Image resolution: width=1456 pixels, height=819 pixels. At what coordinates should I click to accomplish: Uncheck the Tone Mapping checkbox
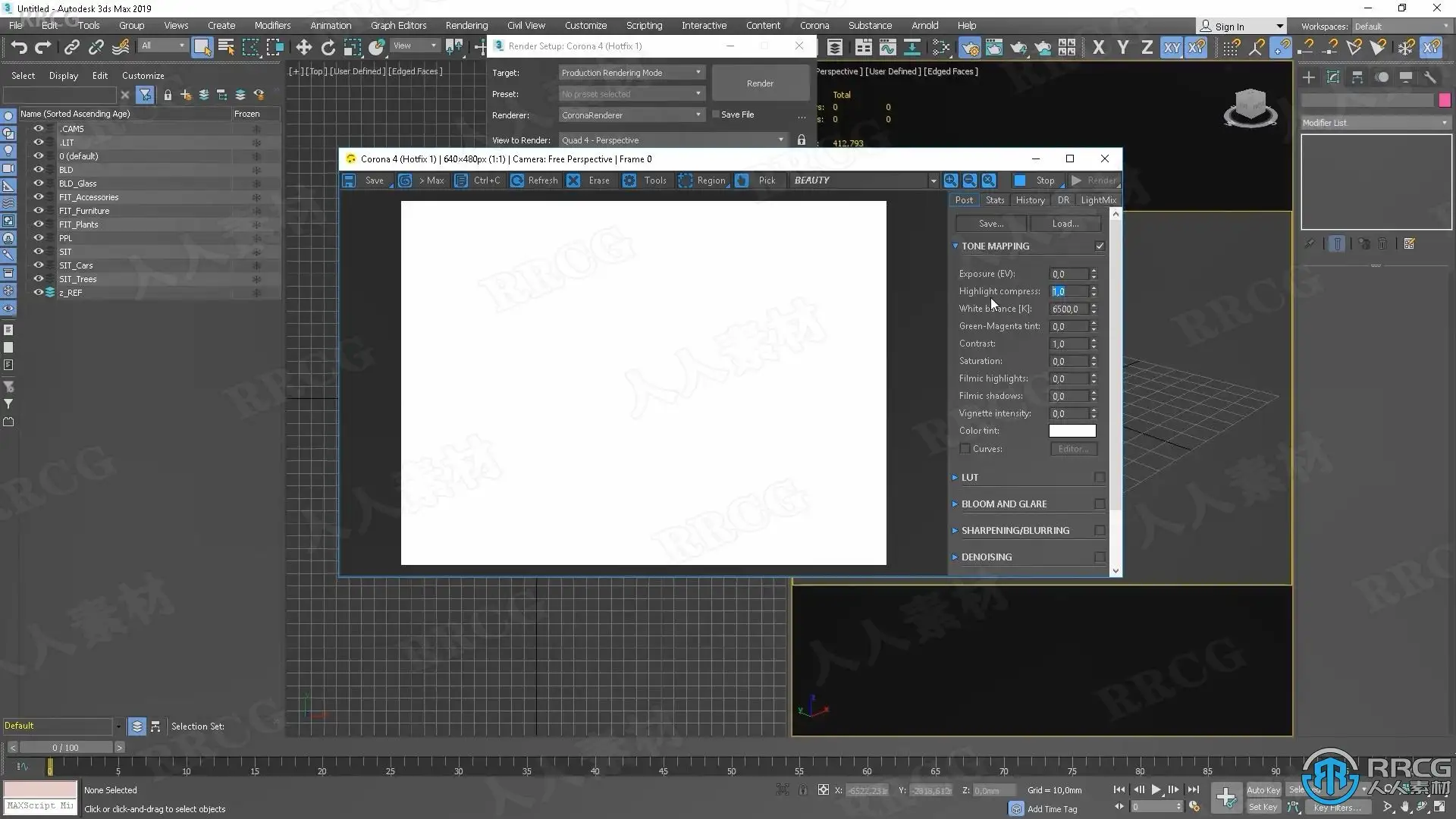1100,246
